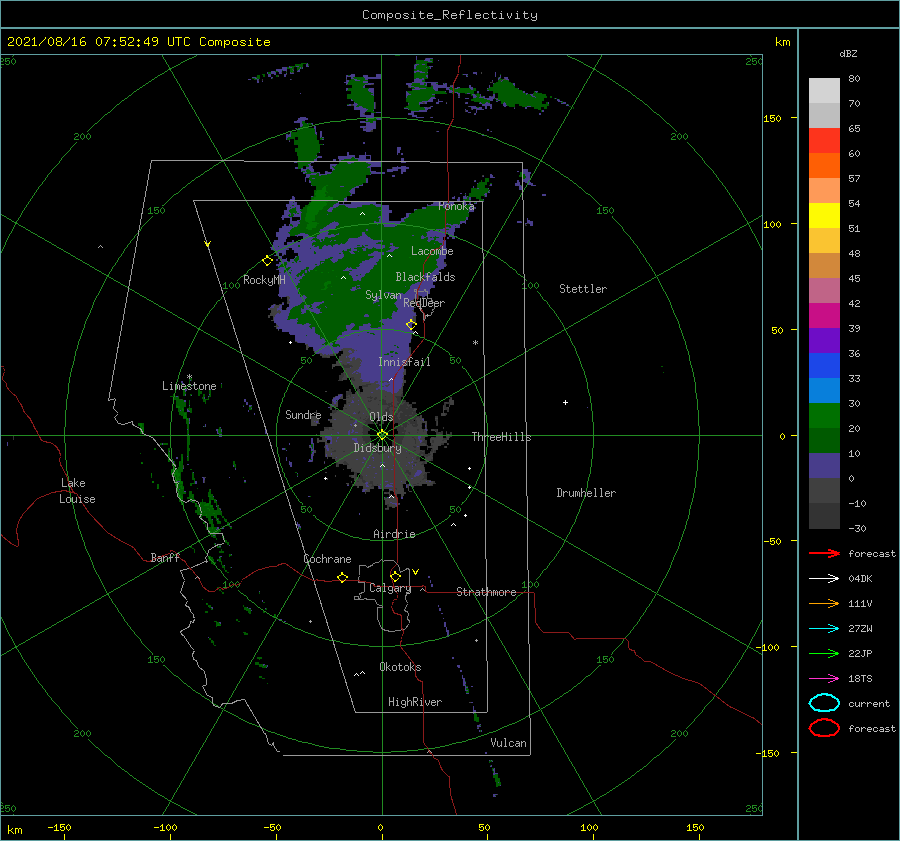This screenshot has height=841, width=900.
Task: Pick the red 65 dBZ color swatch
Action: pos(824,140)
